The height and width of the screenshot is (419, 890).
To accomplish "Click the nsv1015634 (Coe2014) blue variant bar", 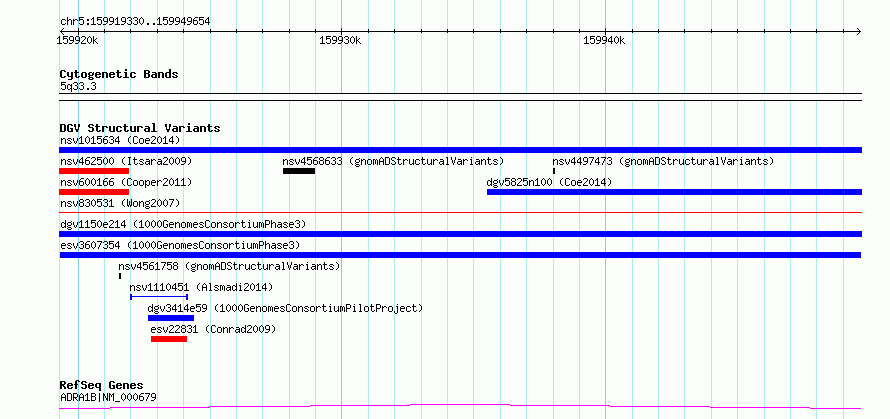I will pos(460,150).
